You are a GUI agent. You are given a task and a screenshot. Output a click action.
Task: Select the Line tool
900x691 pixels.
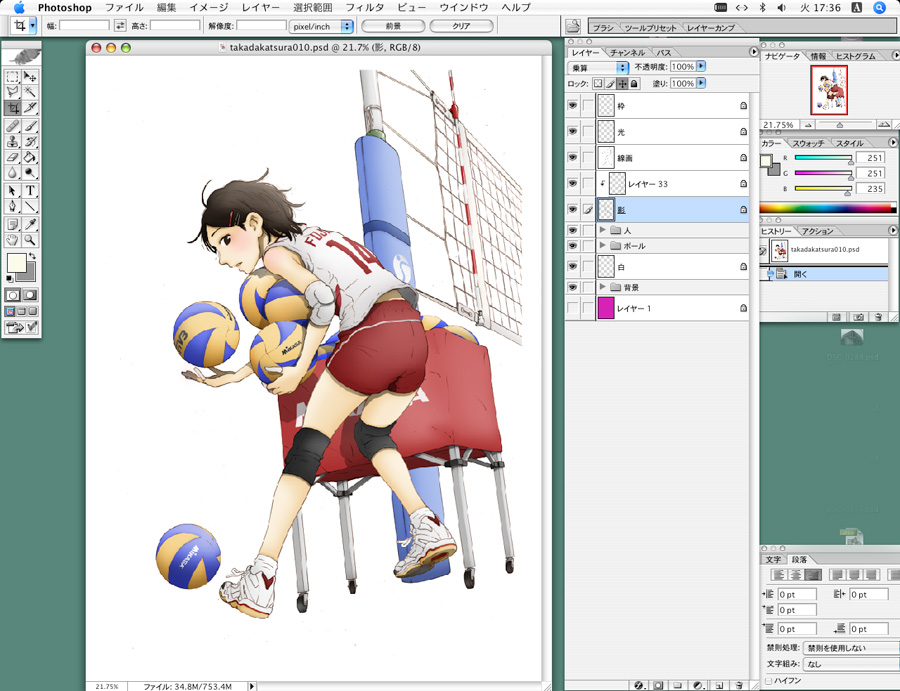(x=30, y=206)
